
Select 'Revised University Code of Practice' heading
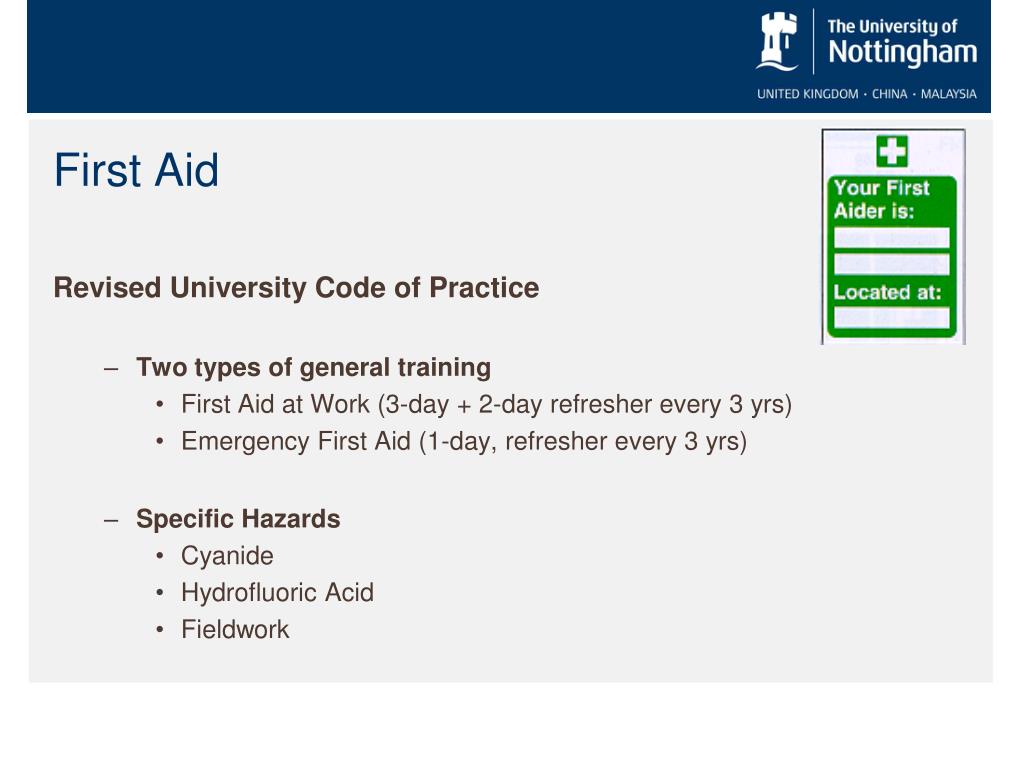click(x=296, y=288)
